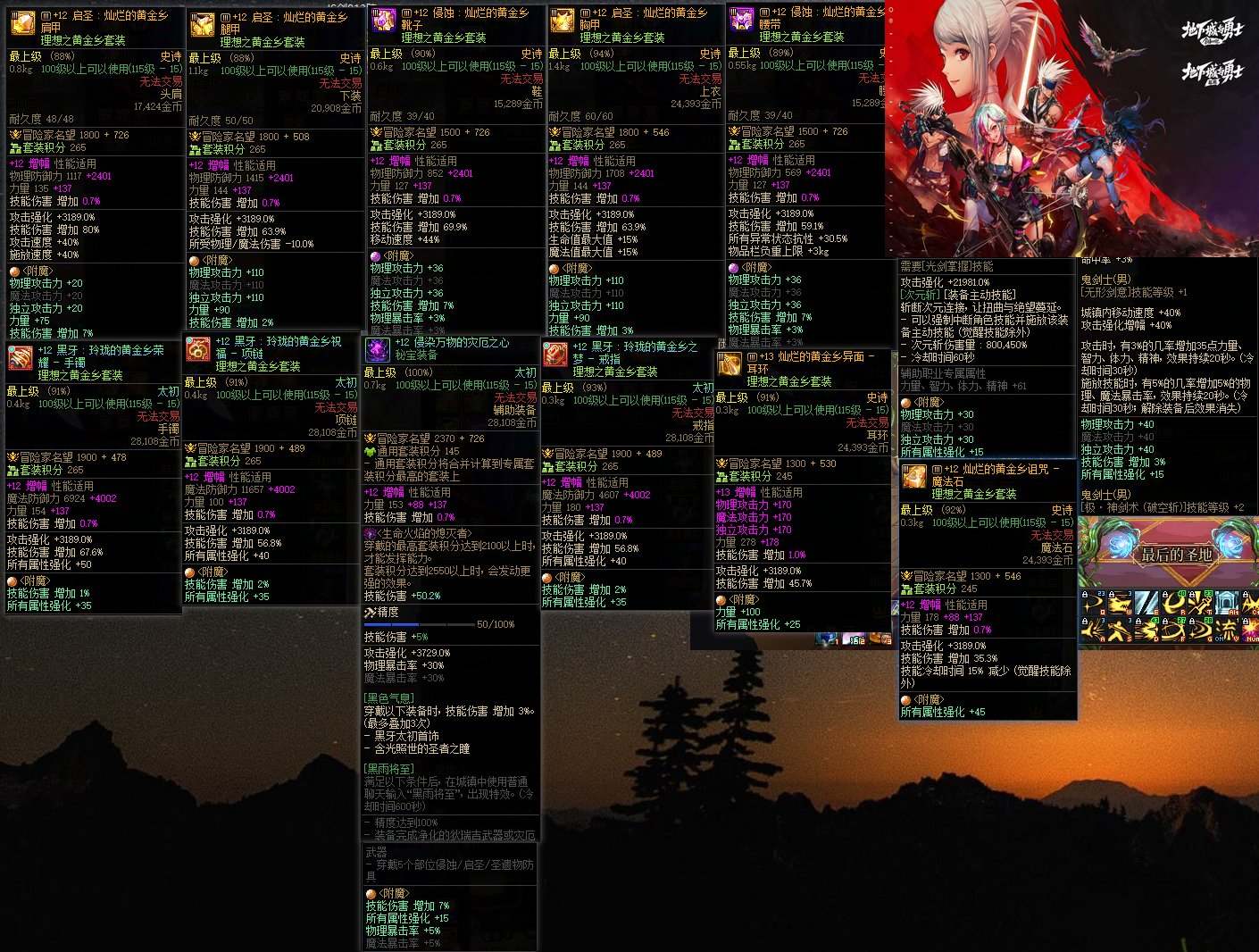
Task: Click the temple skill icon bound to Alt
Action: (x=1227, y=603)
